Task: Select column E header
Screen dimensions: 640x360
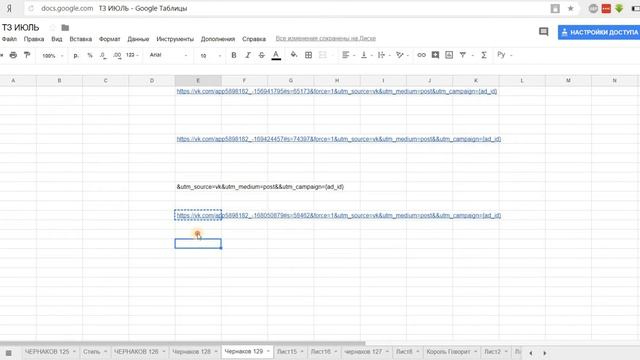Action: tap(198, 80)
